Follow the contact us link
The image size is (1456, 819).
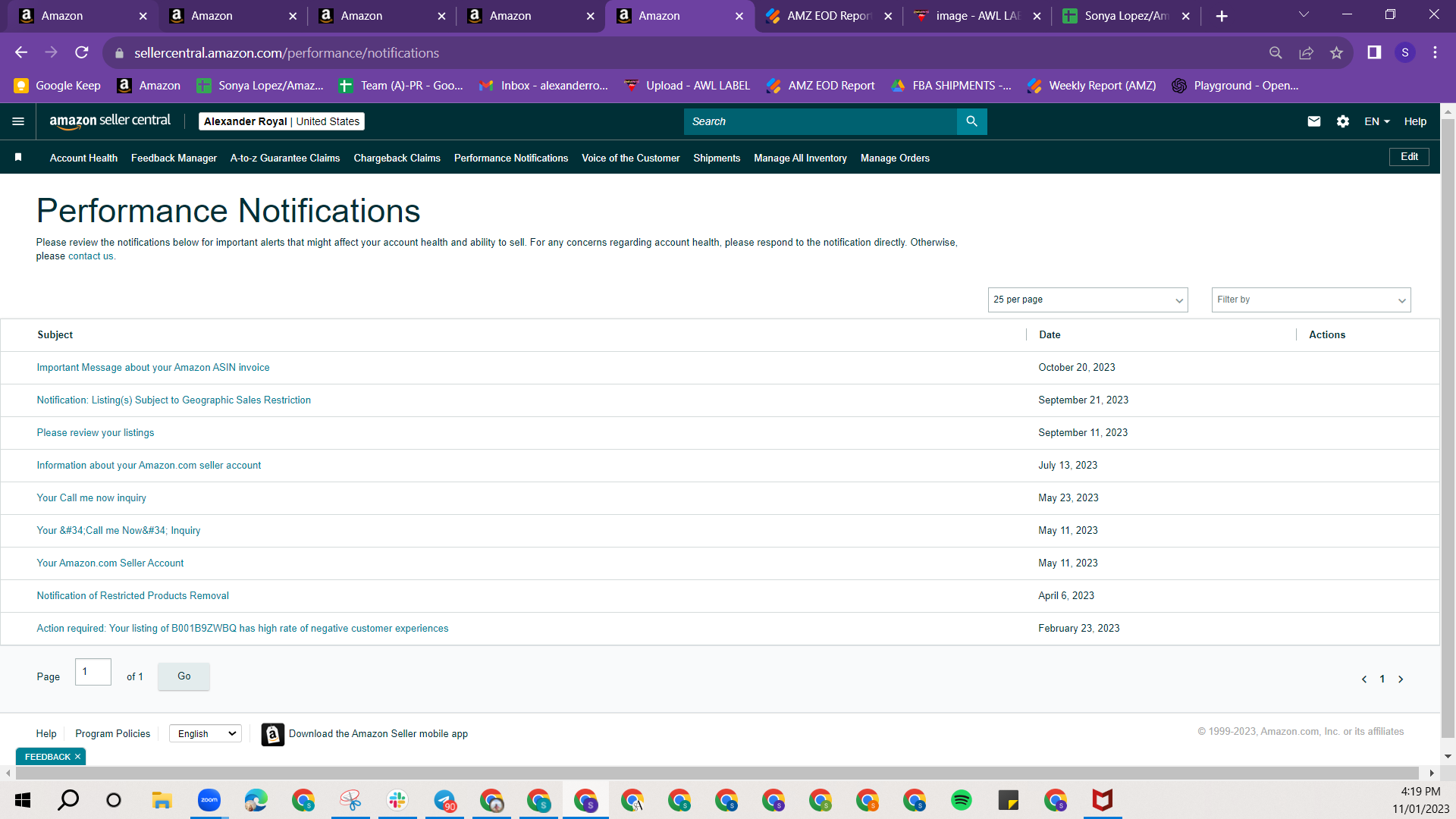point(90,256)
